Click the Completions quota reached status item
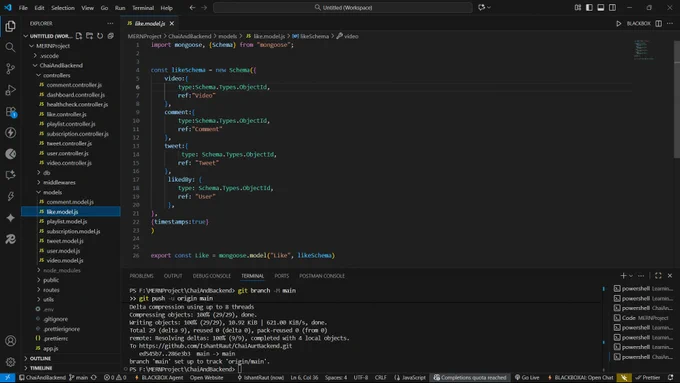This screenshot has height=383, width=680. point(470,377)
